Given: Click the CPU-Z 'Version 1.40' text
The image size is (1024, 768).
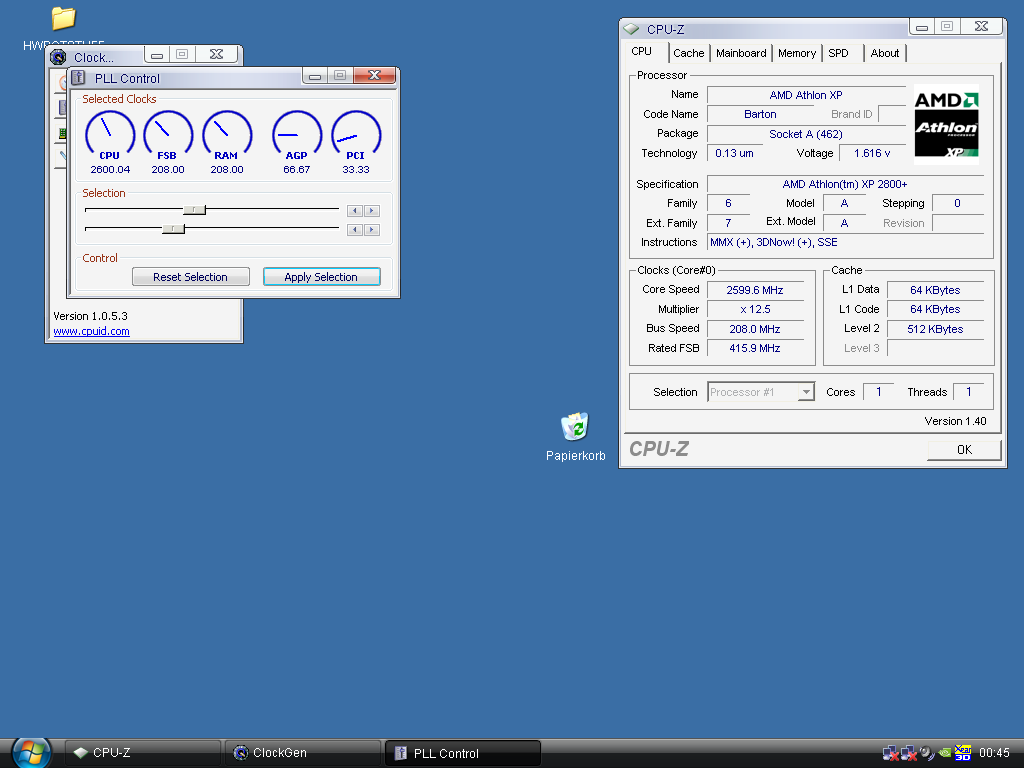Looking at the screenshot, I should 955,421.
